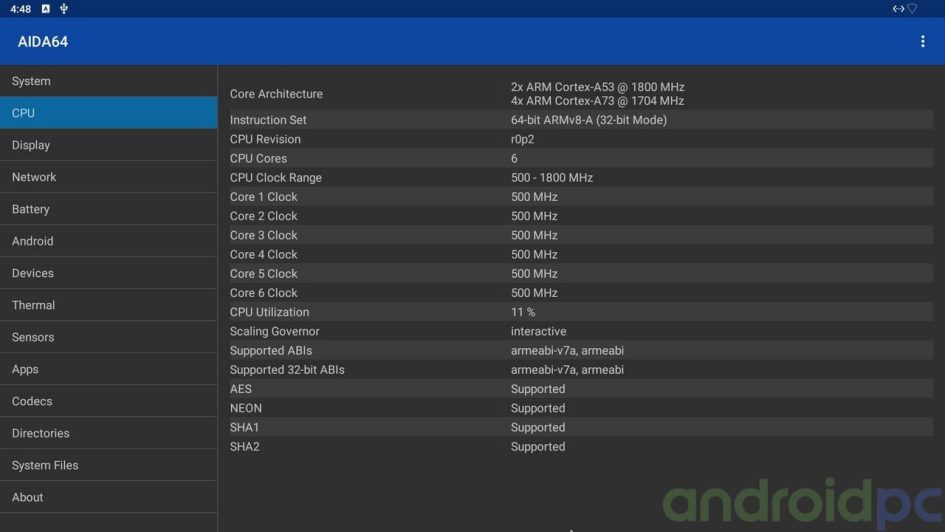This screenshot has width=945, height=532.
Task: Open the About page
Action: pyautogui.click(x=108, y=497)
